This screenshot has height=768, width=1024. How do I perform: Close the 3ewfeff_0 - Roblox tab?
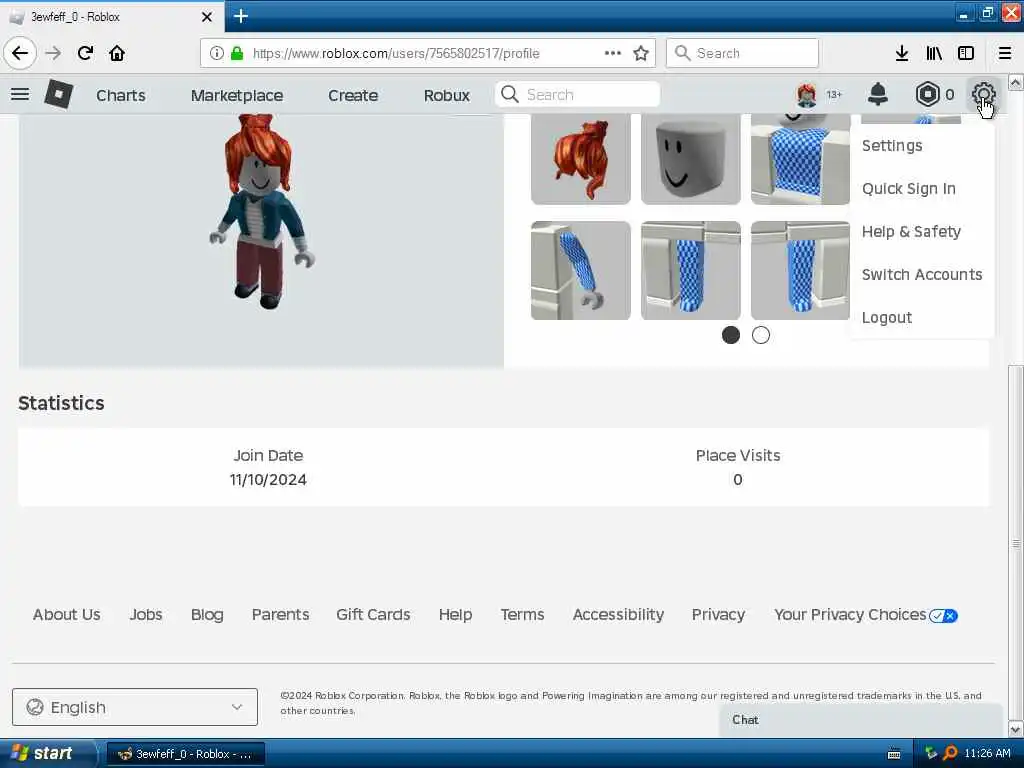206,17
